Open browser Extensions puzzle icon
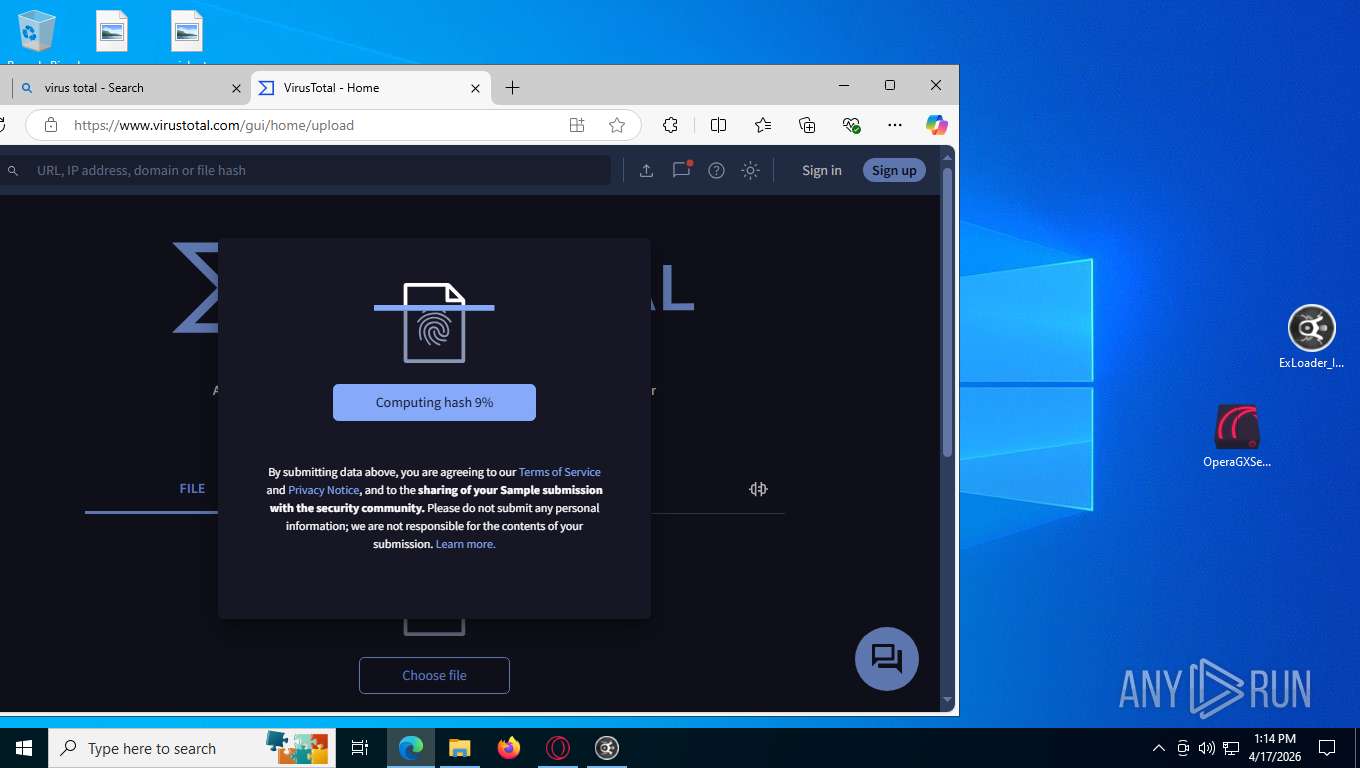The image size is (1360, 768). [x=670, y=125]
